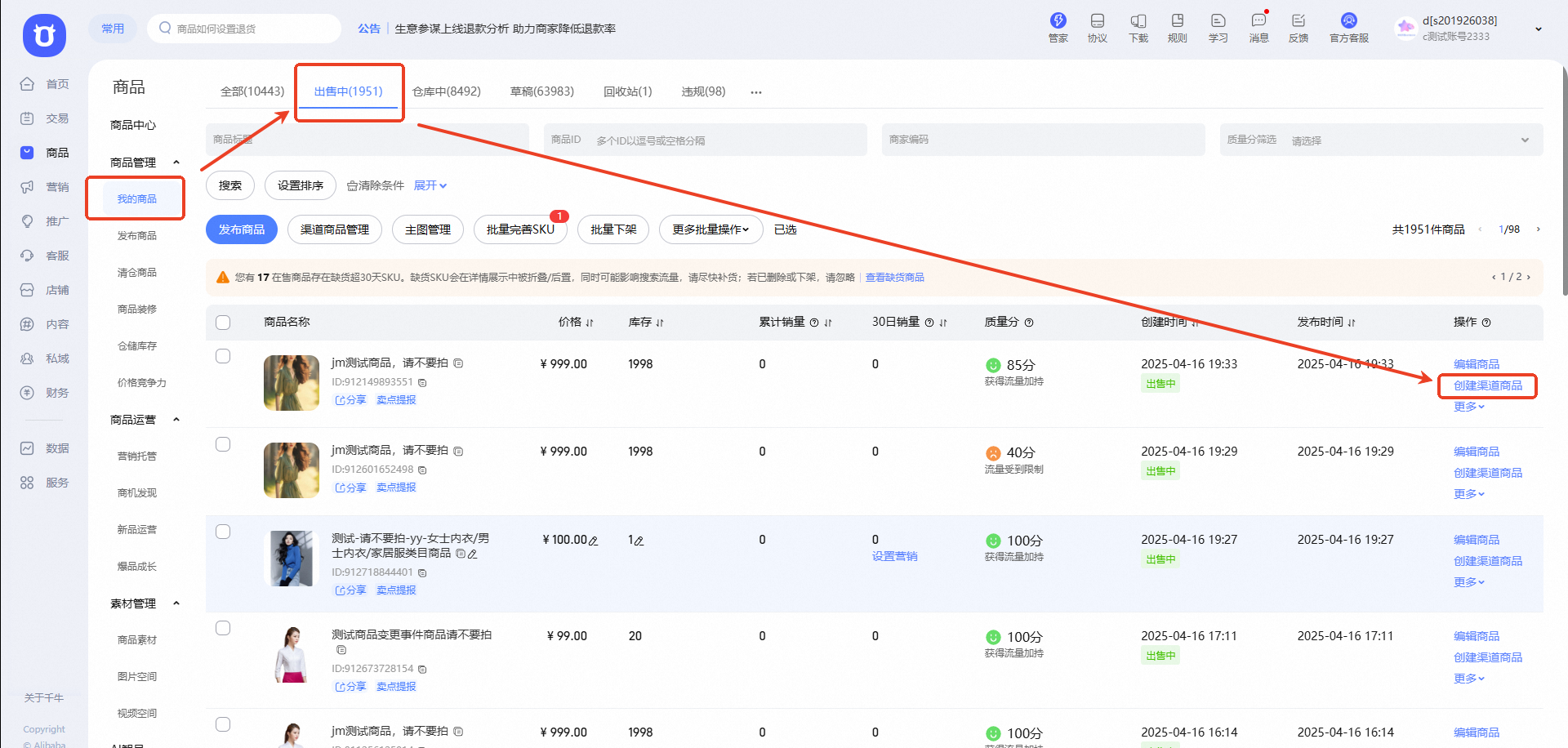This screenshot has width=1568, height=748.
Task: Click the 规则 rules icon
Action: (x=1177, y=27)
